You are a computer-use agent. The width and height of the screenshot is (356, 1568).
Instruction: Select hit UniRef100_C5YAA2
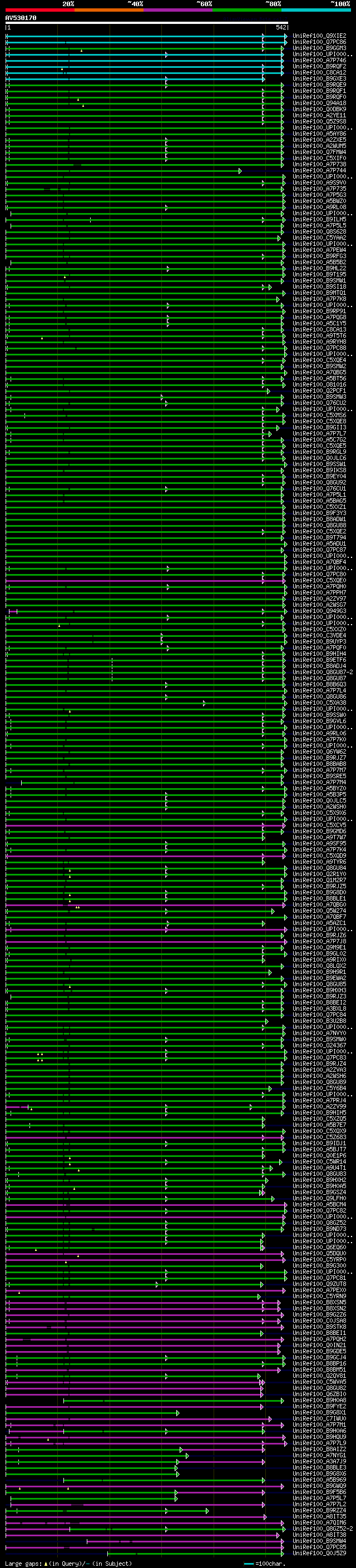(319, 238)
